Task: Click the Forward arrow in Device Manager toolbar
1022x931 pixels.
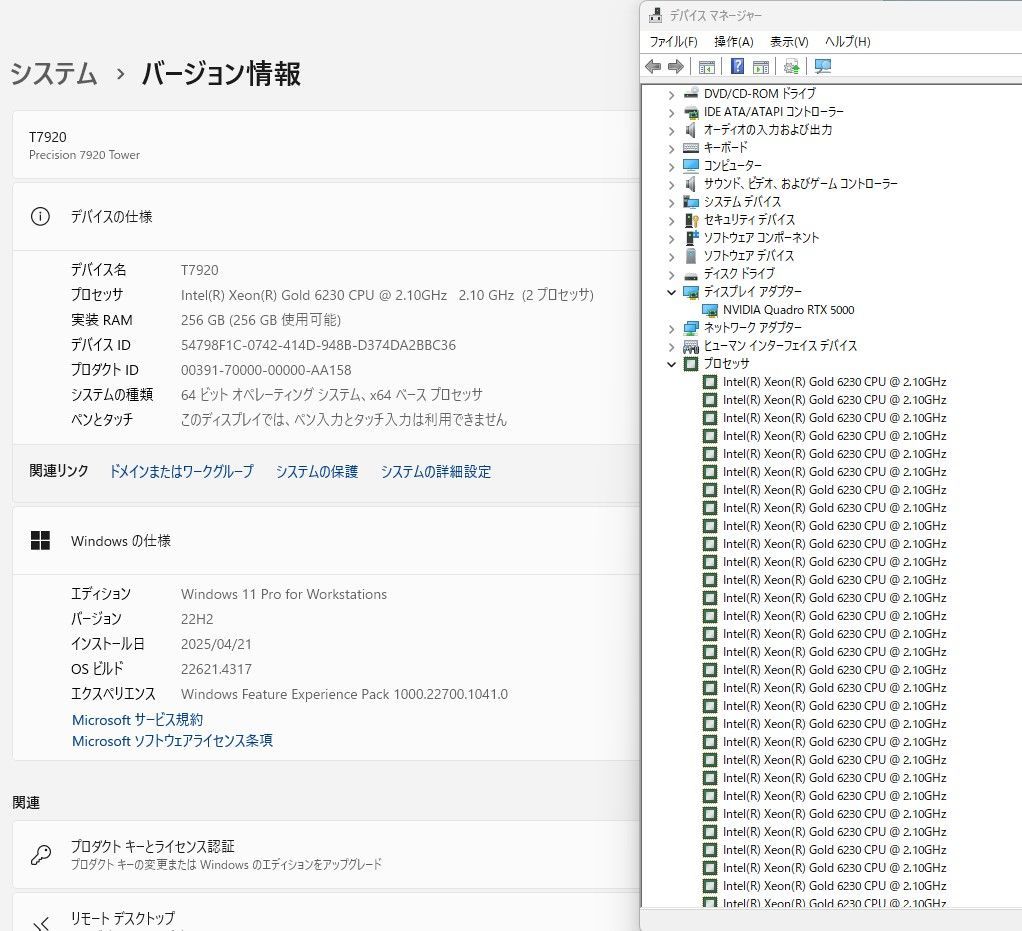Action: pos(676,66)
